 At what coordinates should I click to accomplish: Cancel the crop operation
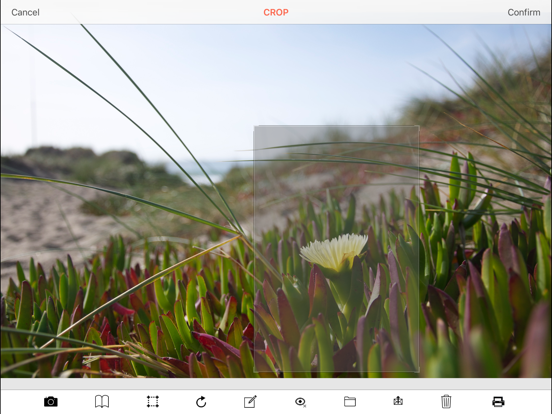[x=25, y=13]
